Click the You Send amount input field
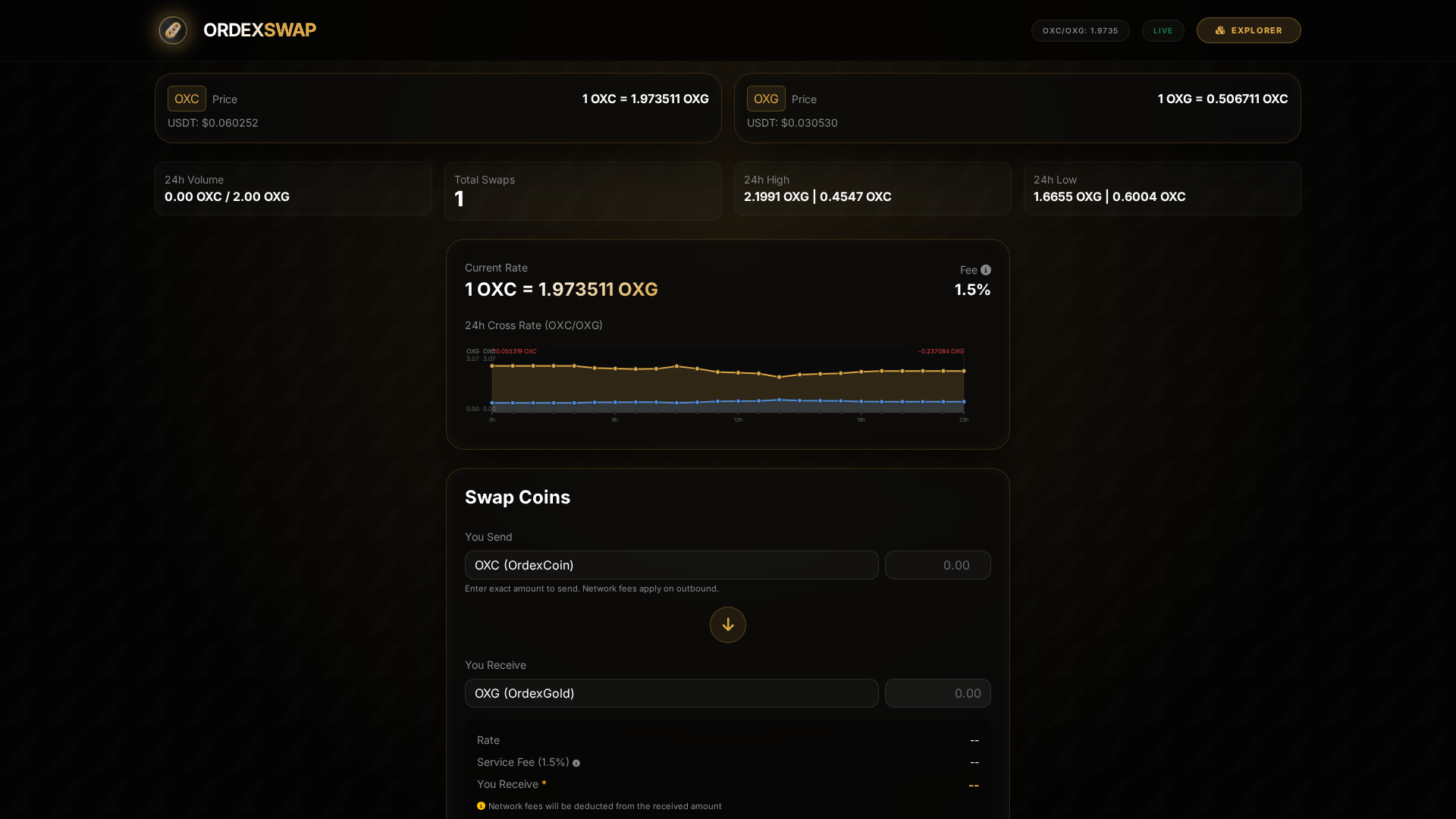 [937, 565]
